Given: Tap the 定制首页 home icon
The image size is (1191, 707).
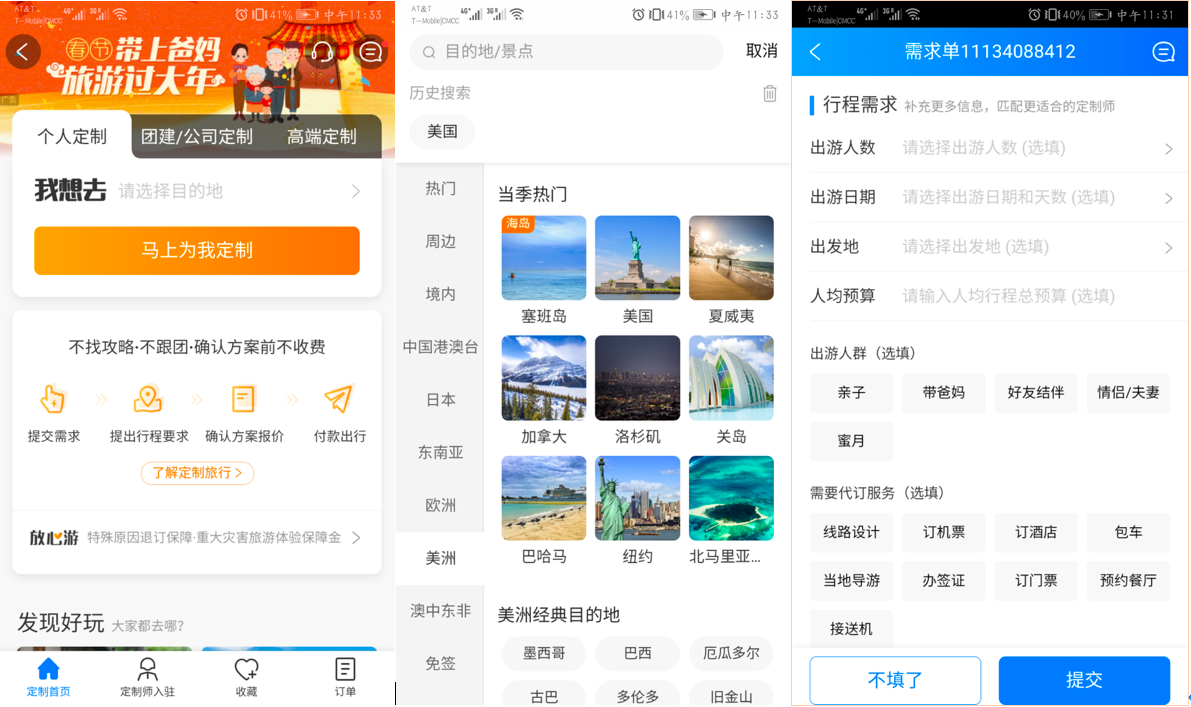Looking at the screenshot, I should point(48,670).
